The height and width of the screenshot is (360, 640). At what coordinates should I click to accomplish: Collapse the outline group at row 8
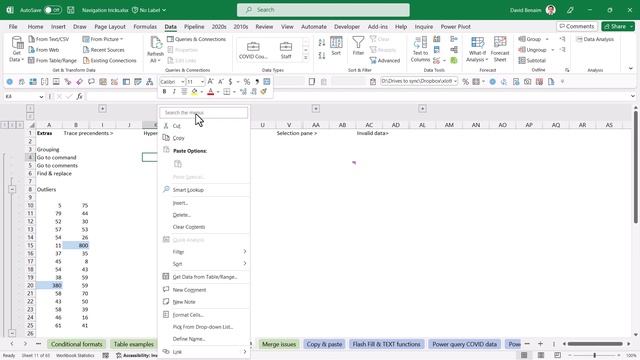(x=12, y=189)
